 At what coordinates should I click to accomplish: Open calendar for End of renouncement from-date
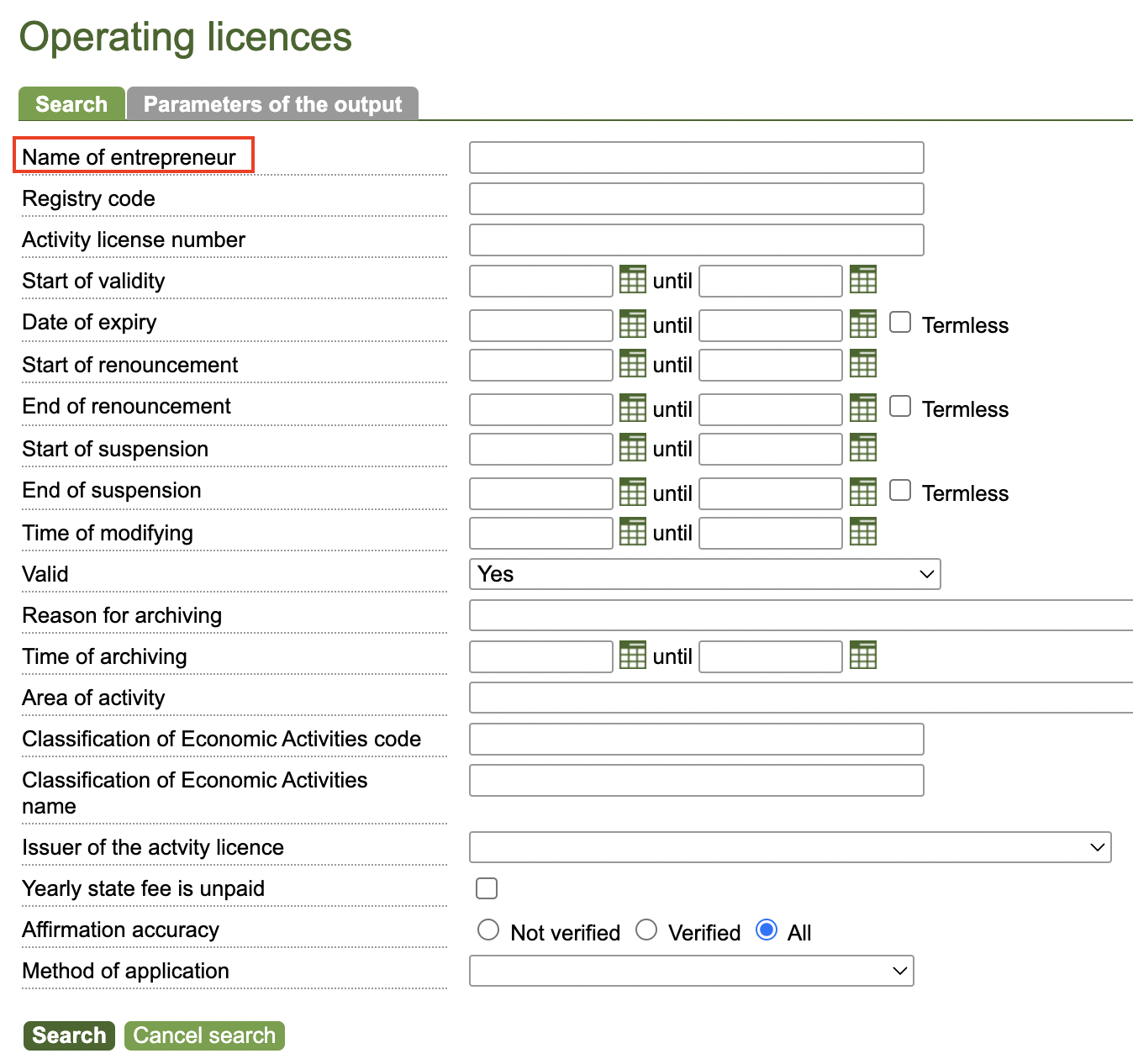pos(632,408)
